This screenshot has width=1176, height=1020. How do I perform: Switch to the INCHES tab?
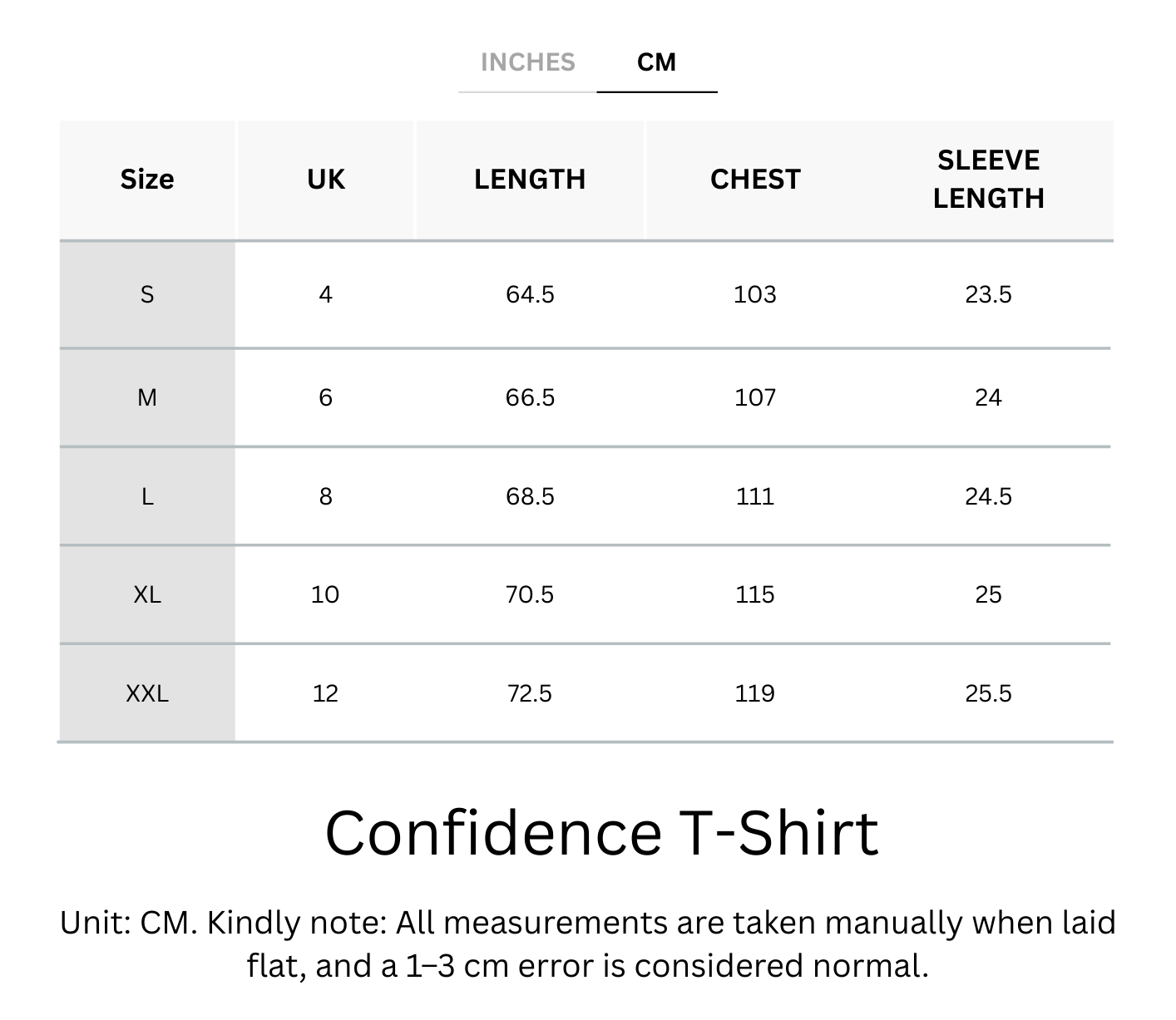point(527,62)
